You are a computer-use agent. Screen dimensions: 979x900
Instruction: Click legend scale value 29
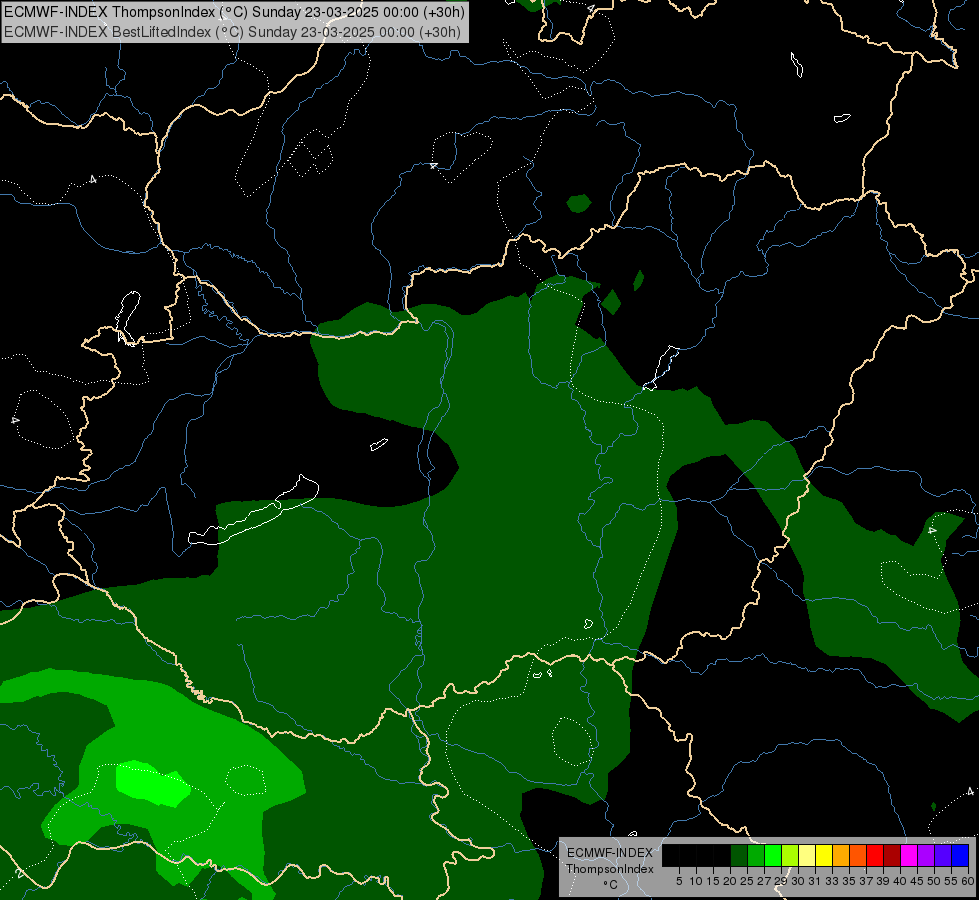click(781, 881)
